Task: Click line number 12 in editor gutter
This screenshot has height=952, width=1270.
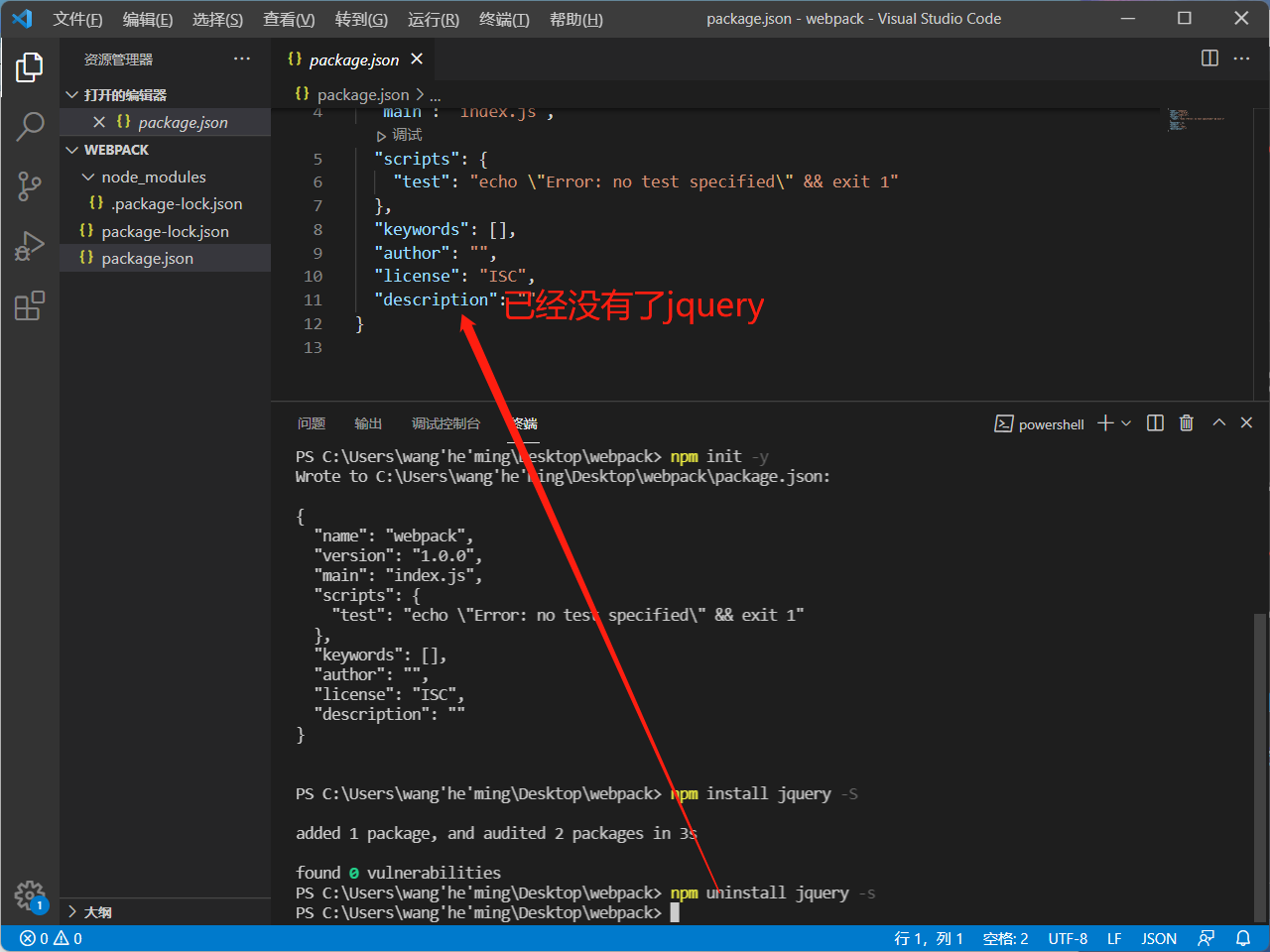Action: pyautogui.click(x=313, y=323)
